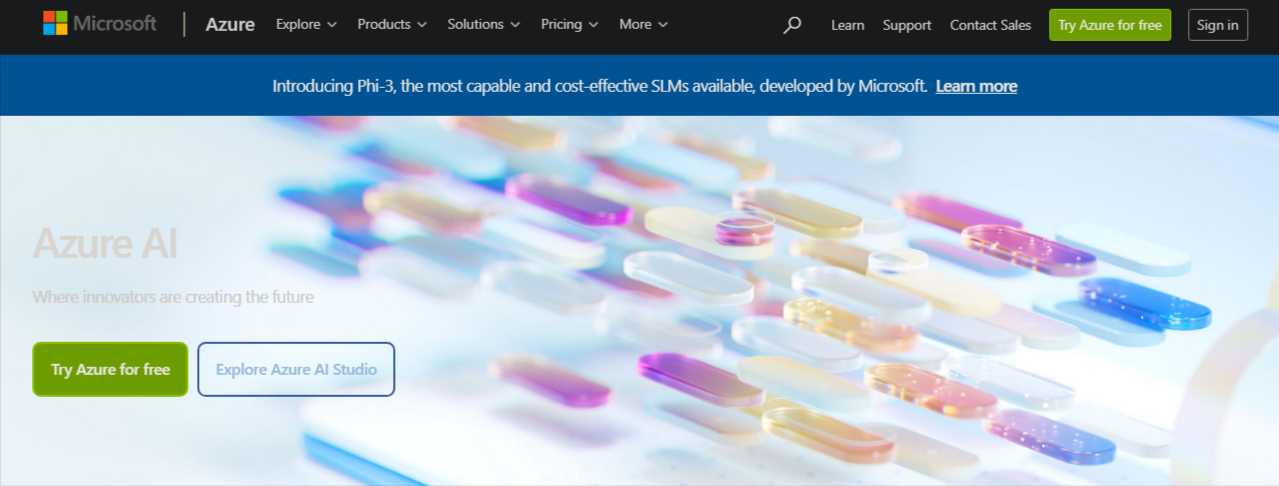Open the search magnifier icon
The height and width of the screenshot is (486, 1279).
[792, 25]
